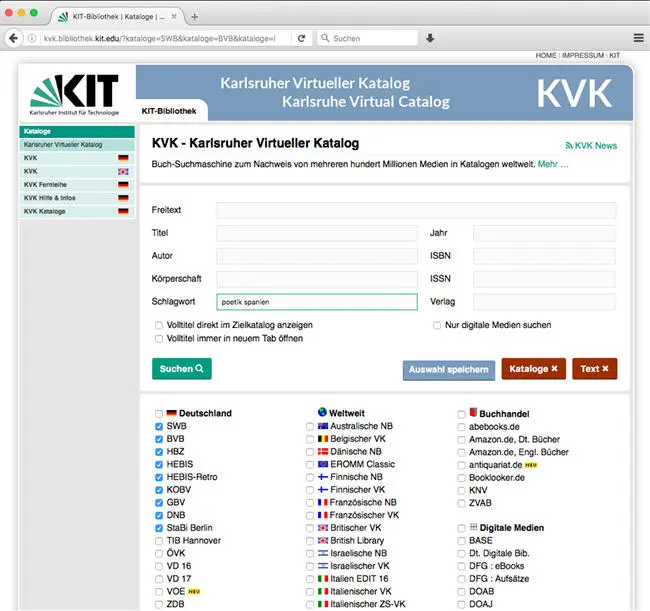This screenshot has height=611, width=650.
Task: Uncheck the SWB catalog checkbox
Action: pos(159,426)
